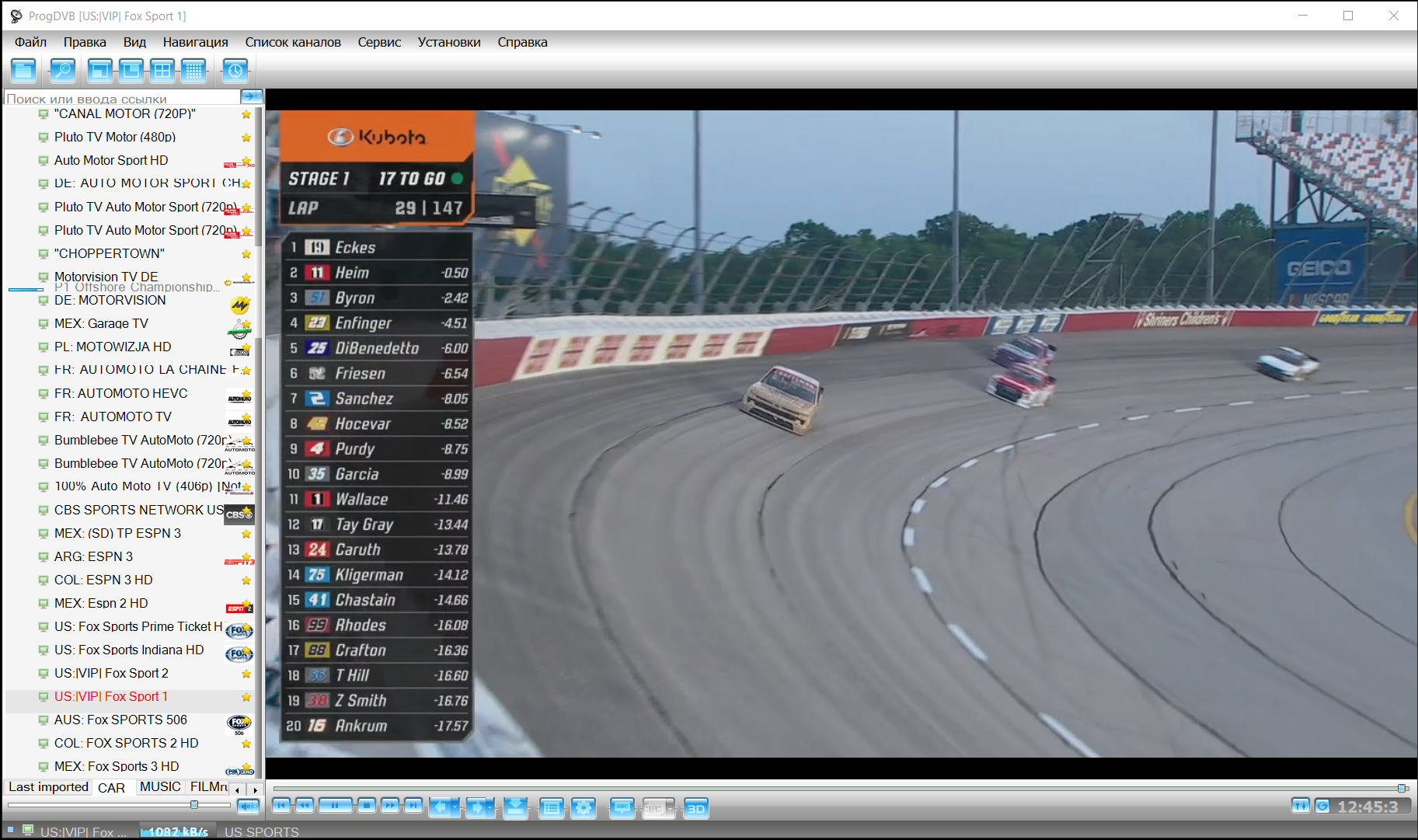Screen dimensions: 1418x840
Task: Click the equalizer sliders icon near clock
Action: click(x=1300, y=806)
